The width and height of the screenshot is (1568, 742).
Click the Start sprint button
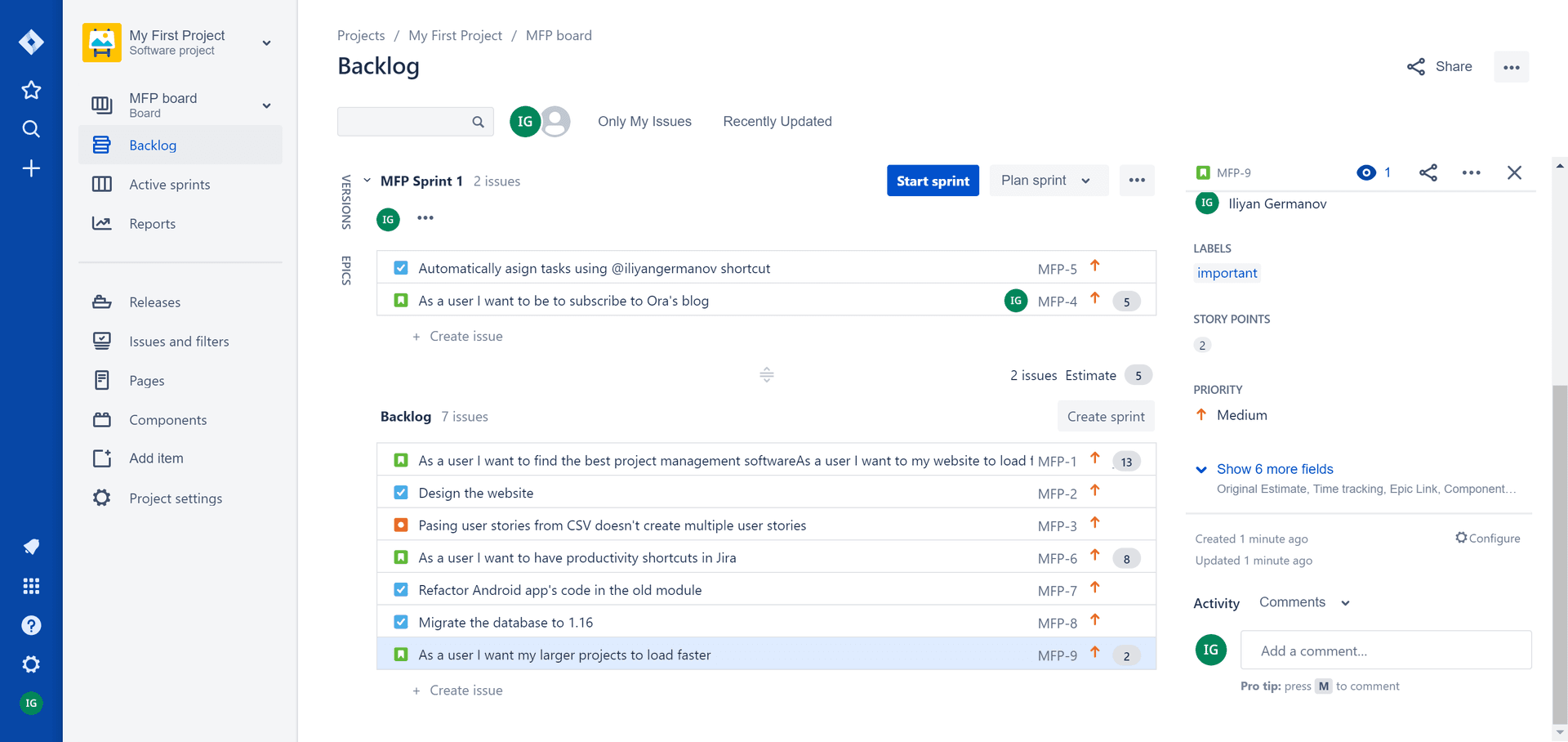click(x=933, y=180)
